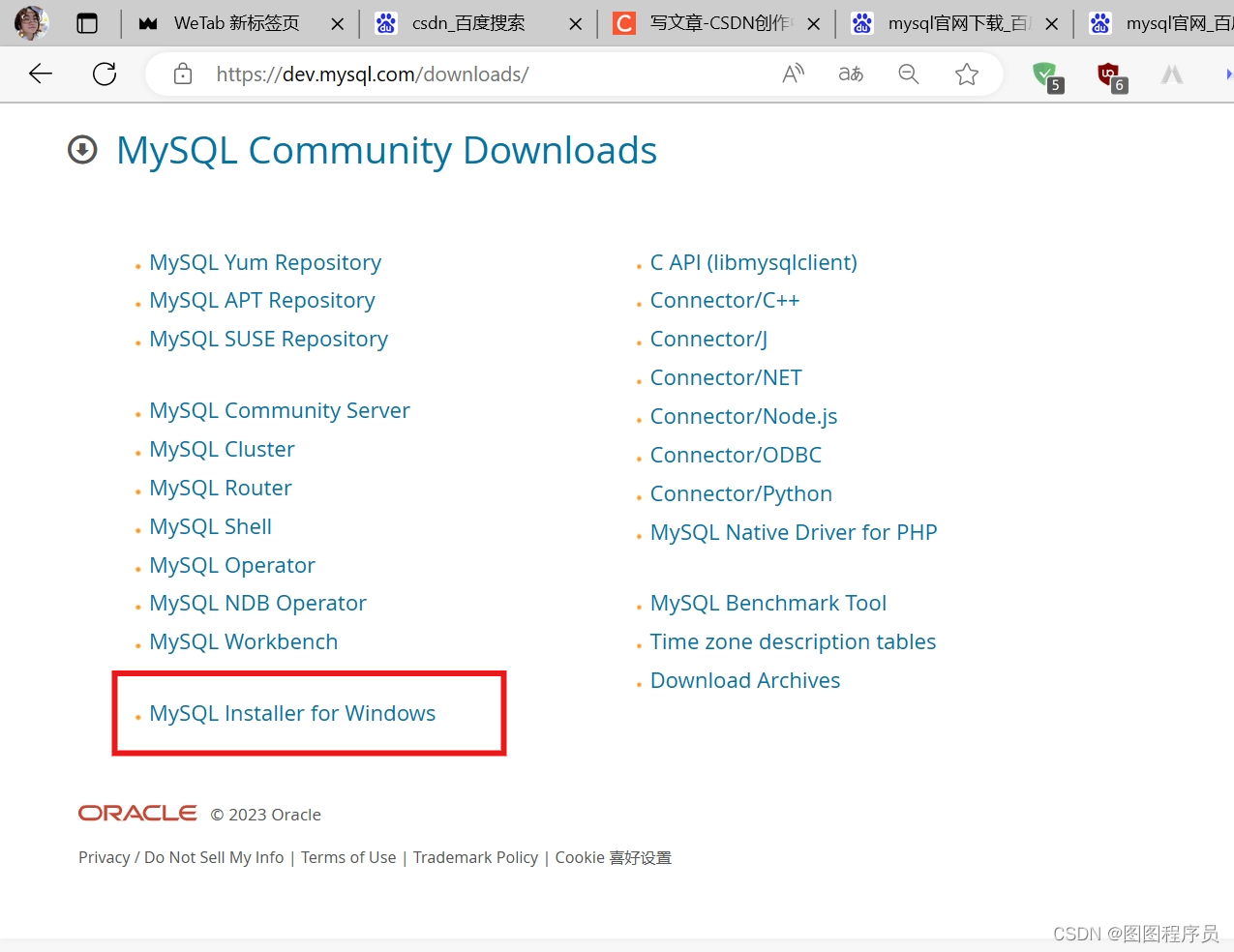Close the 写文章-CSDN创作 tab
Screen dimensions: 1234x952
814,23
